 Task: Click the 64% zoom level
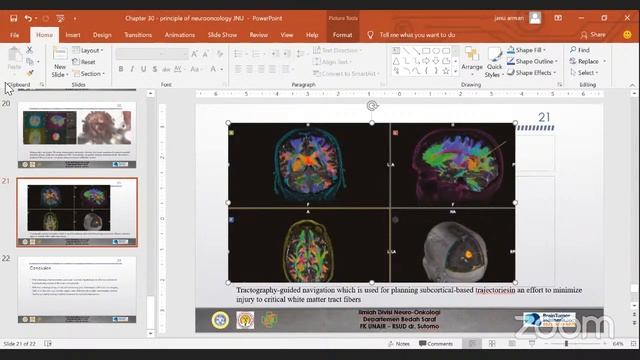tap(618, 344)
